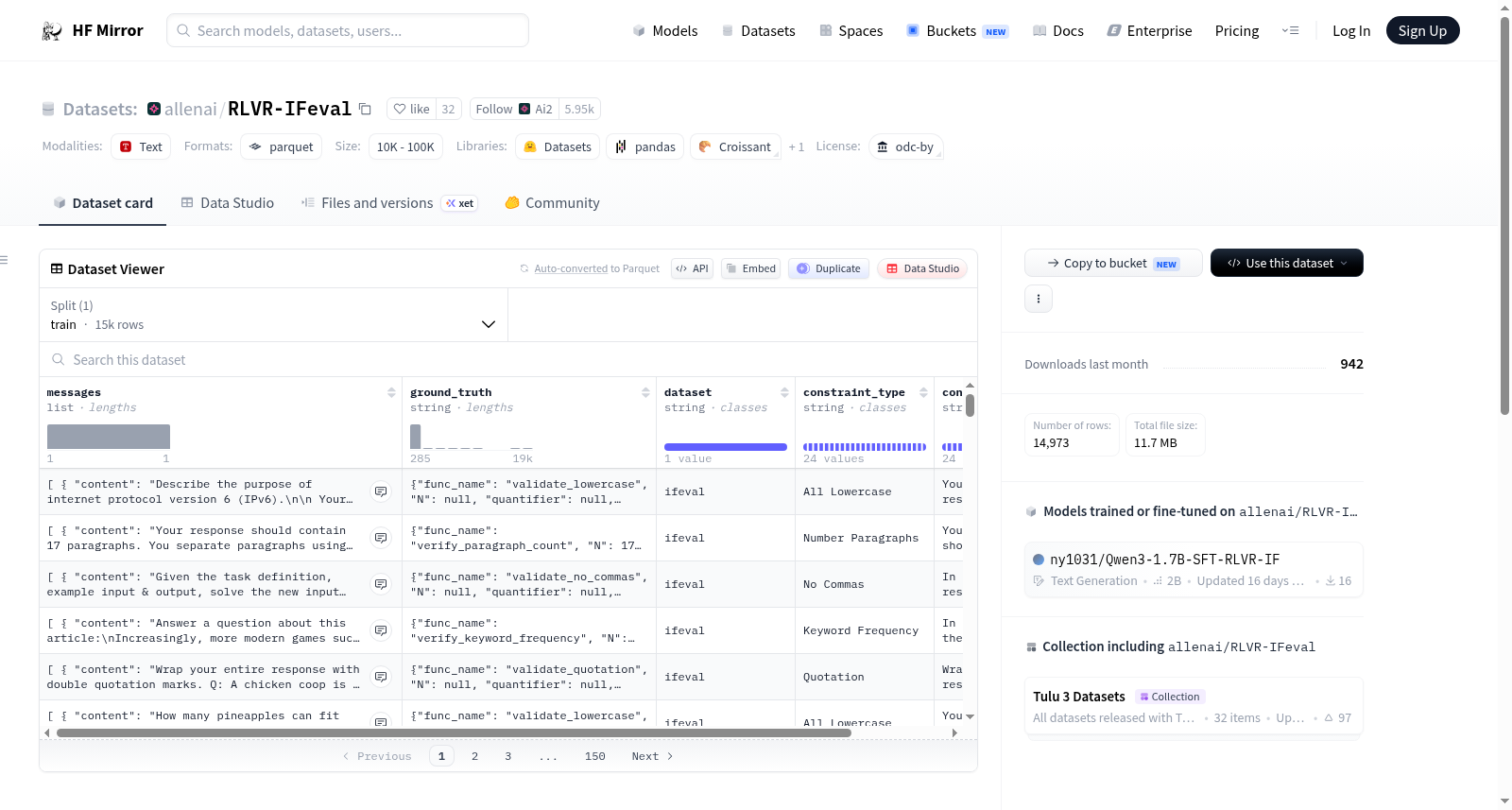Click the Croissant library tag
The height and width of the screenshot is (810, 1512).
click(735, 146)
